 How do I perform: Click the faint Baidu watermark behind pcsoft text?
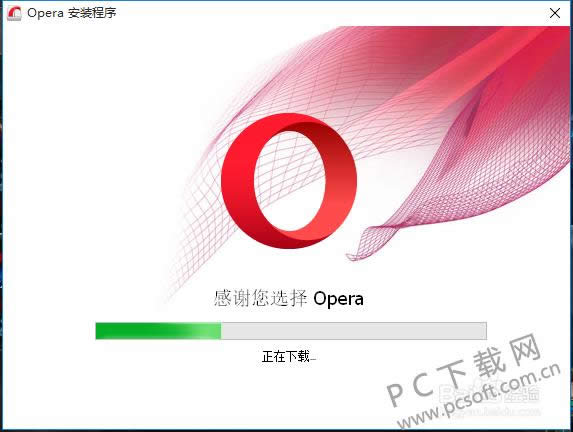(490, 400)
